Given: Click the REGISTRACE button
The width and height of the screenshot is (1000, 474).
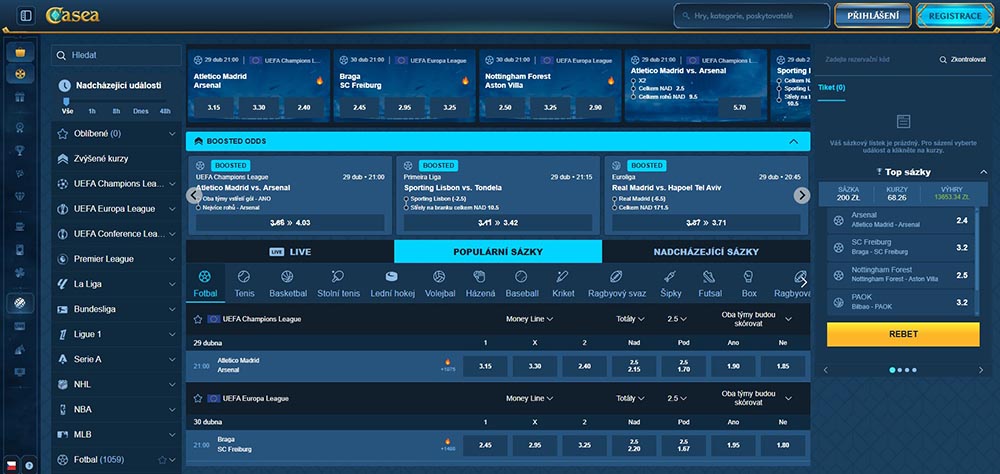Looking at the screenshot, I should click(955, 16).
